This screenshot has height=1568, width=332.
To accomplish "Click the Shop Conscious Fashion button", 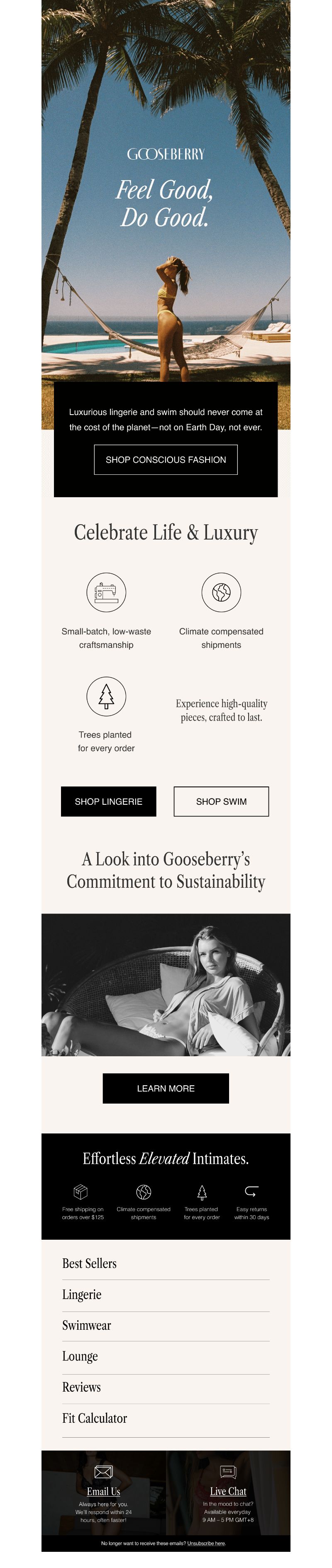I will [x=166, y=459].
